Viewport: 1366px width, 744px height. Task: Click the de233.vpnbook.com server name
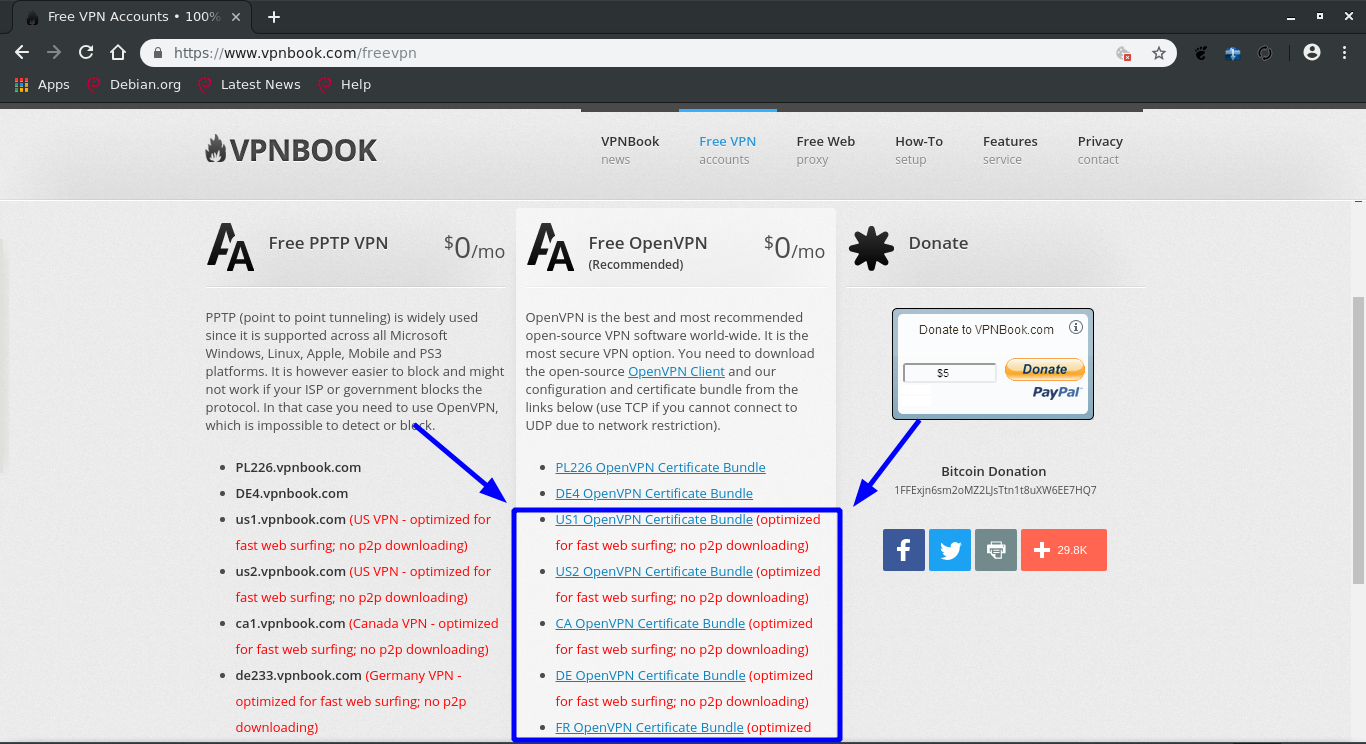298,675
